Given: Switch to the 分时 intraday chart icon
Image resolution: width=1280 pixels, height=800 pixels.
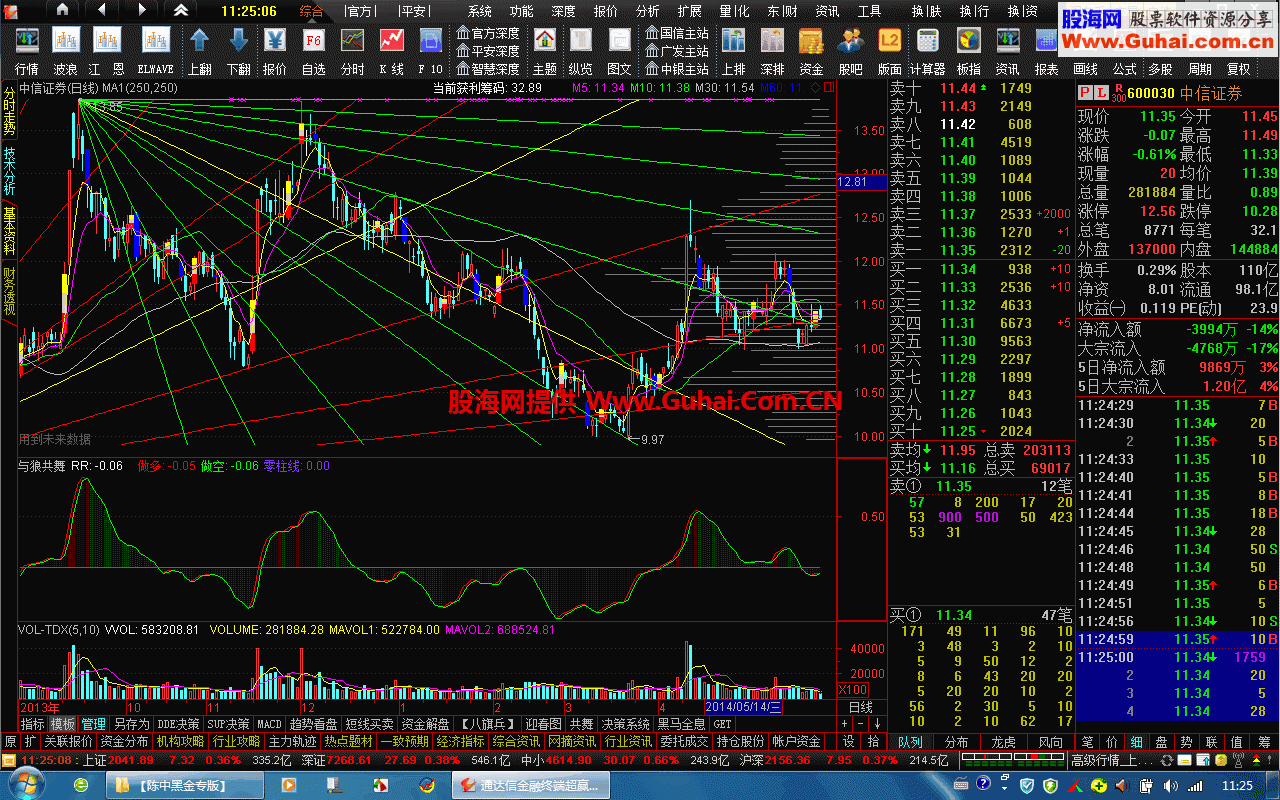Looking at the screenshot, I should 352,40.
